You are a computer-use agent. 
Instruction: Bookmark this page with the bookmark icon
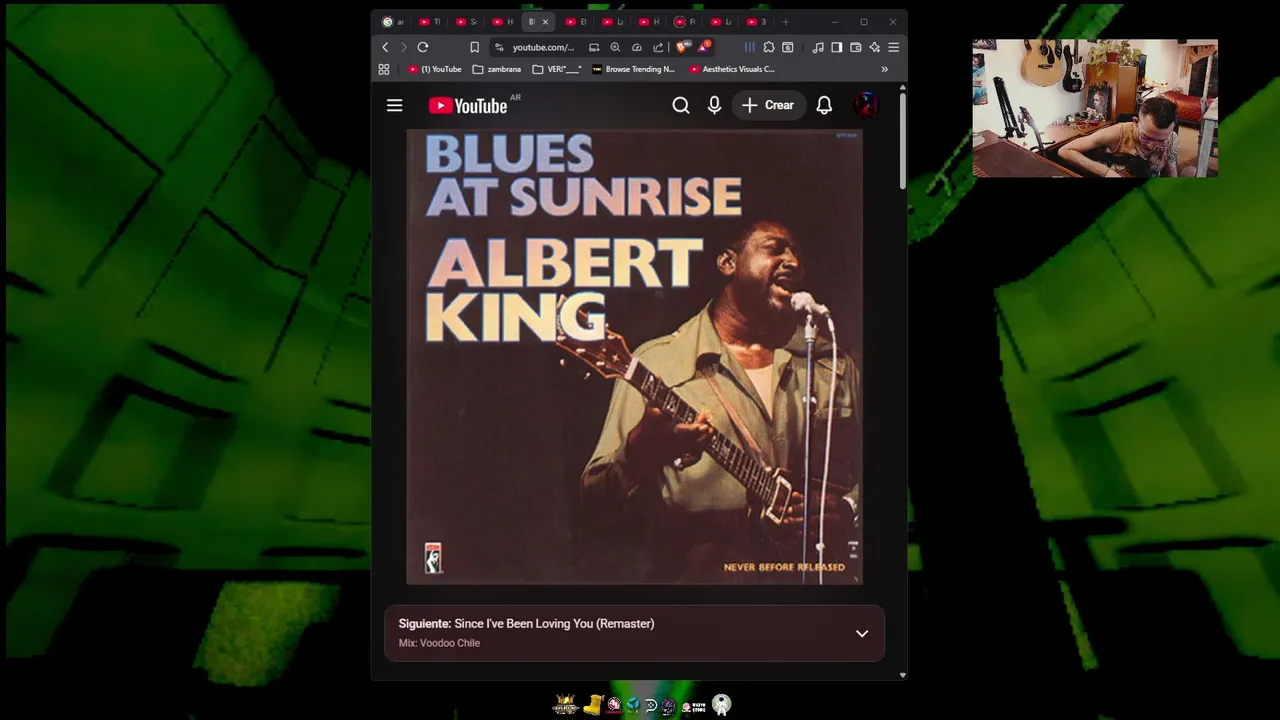(474, 47)
